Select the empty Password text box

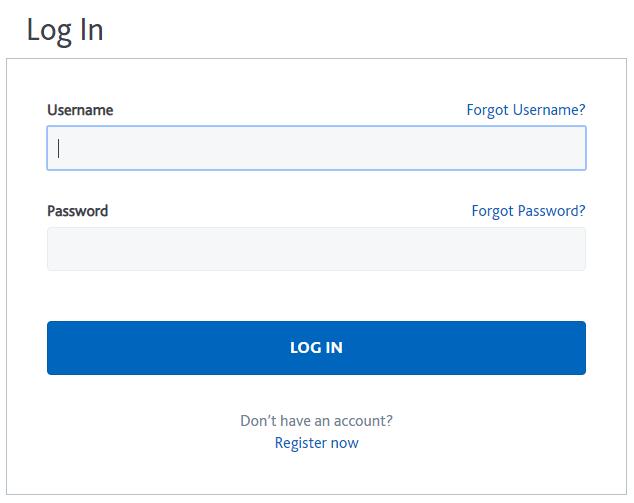[316, 249]
